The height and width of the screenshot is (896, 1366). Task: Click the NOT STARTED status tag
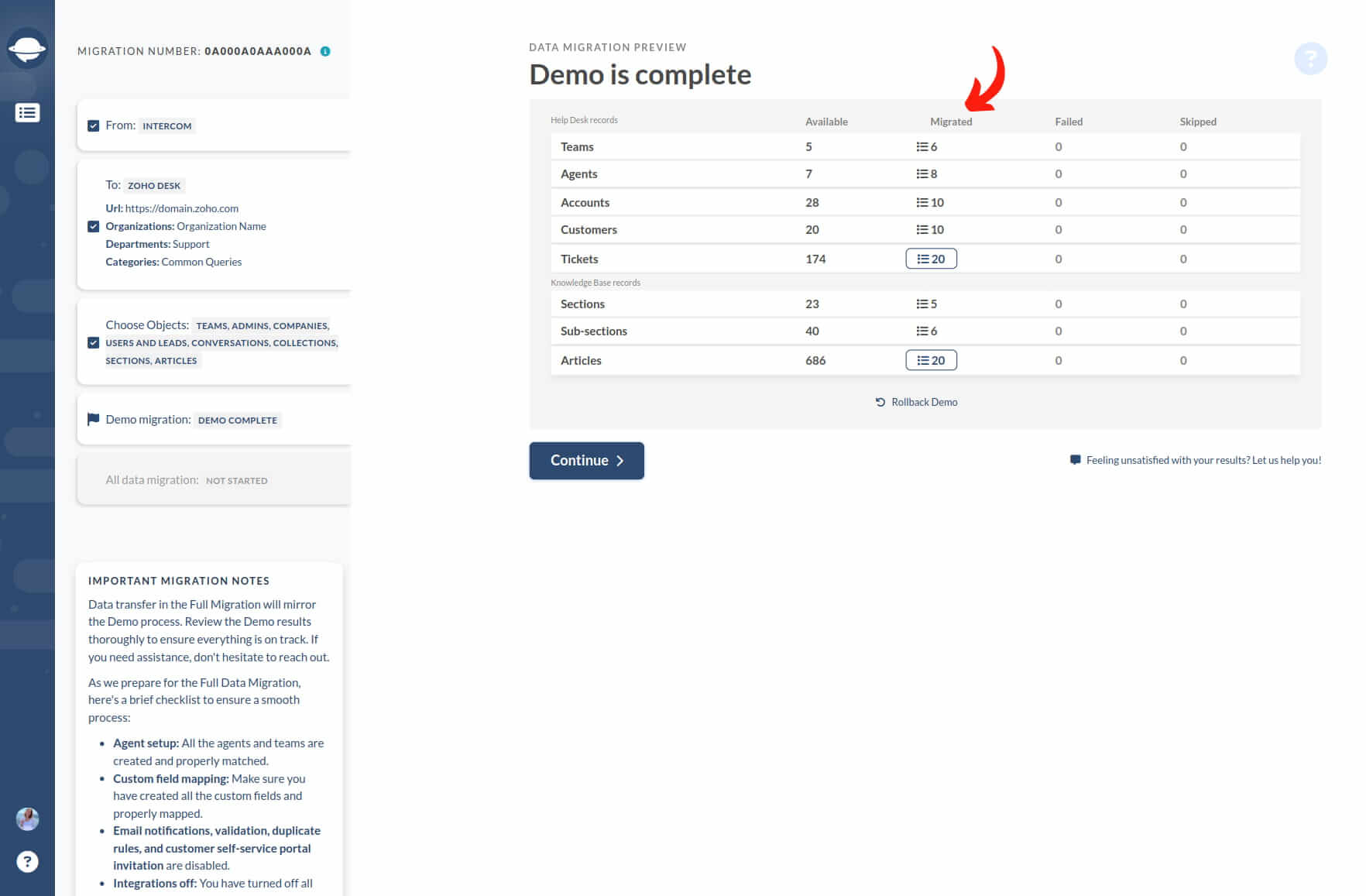(236, 480)
